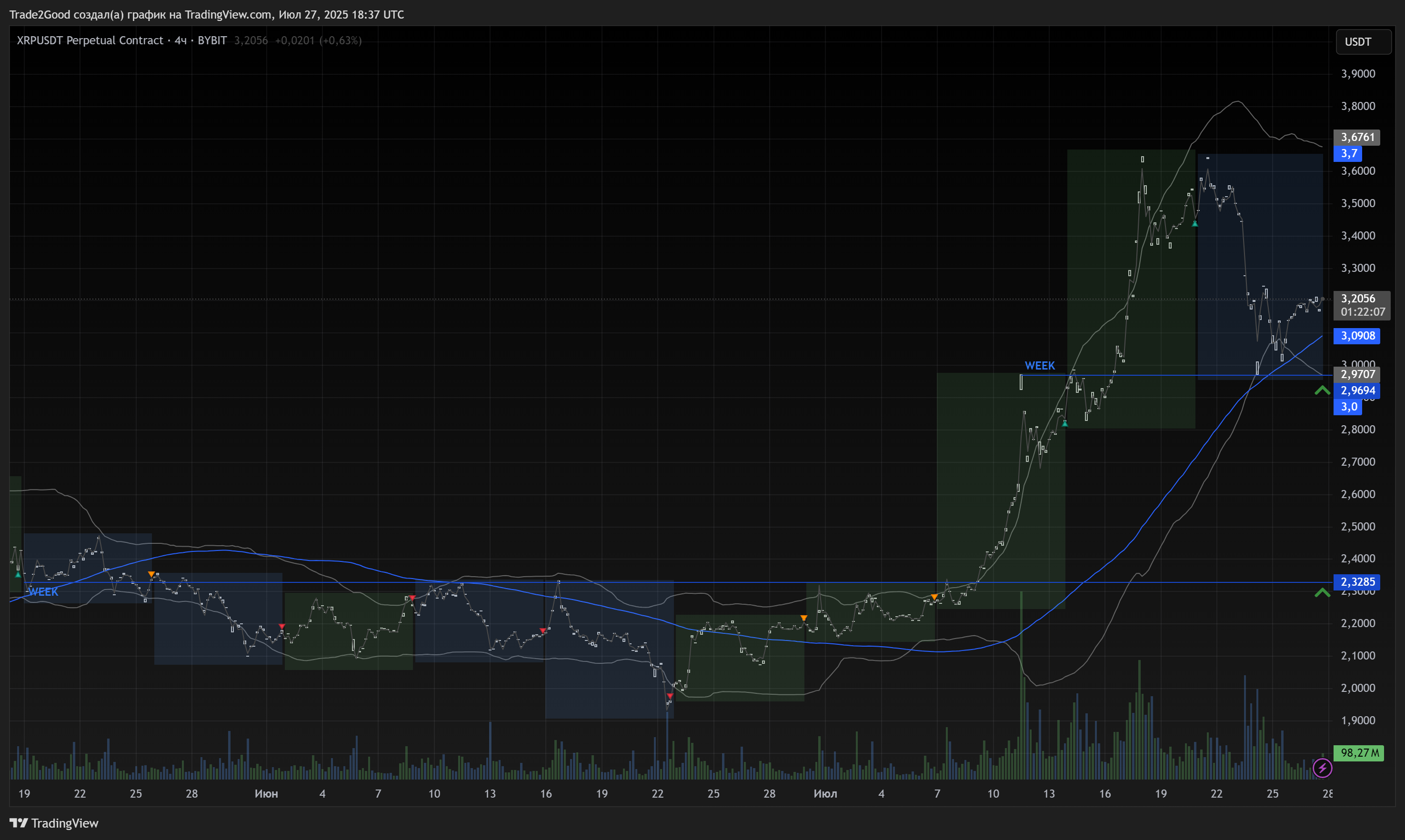
Task: Click teal triangle marker near July 14
Action: tap(1065, 423)
